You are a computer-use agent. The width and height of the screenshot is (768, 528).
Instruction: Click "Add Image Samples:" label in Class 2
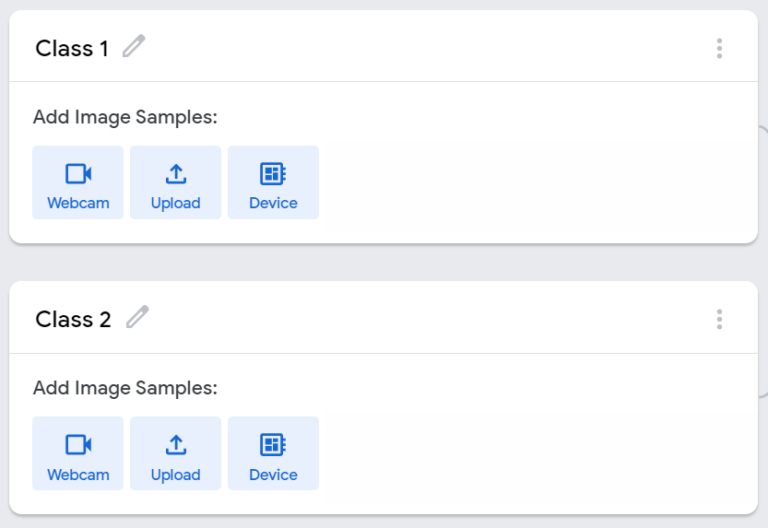125,388
